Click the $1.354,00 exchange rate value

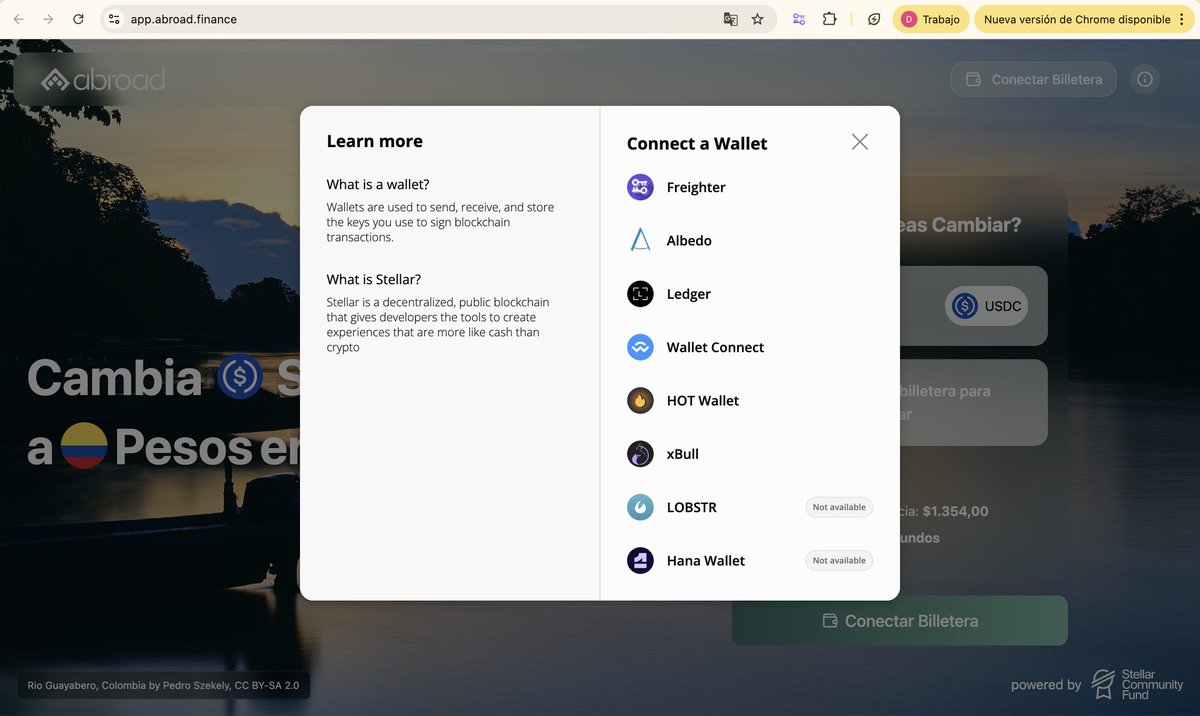click(x=955, y=511)
